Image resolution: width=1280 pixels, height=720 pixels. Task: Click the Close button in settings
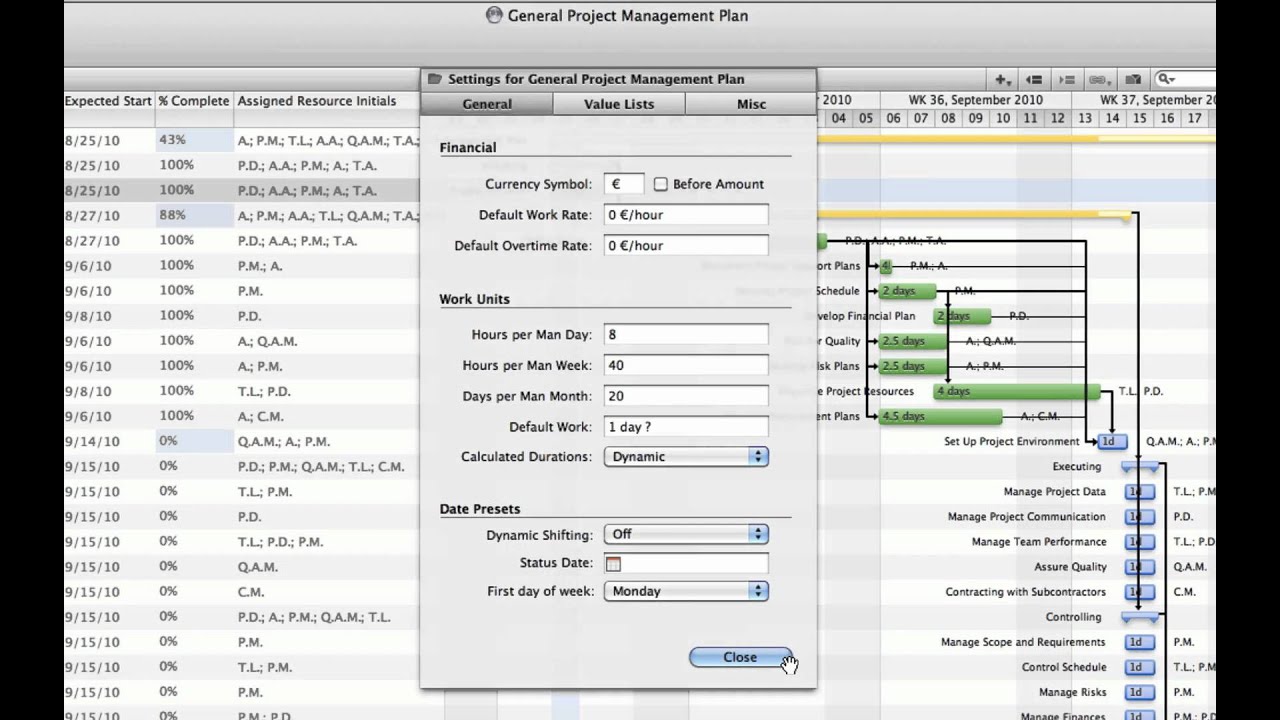click(x=740, y=657)
